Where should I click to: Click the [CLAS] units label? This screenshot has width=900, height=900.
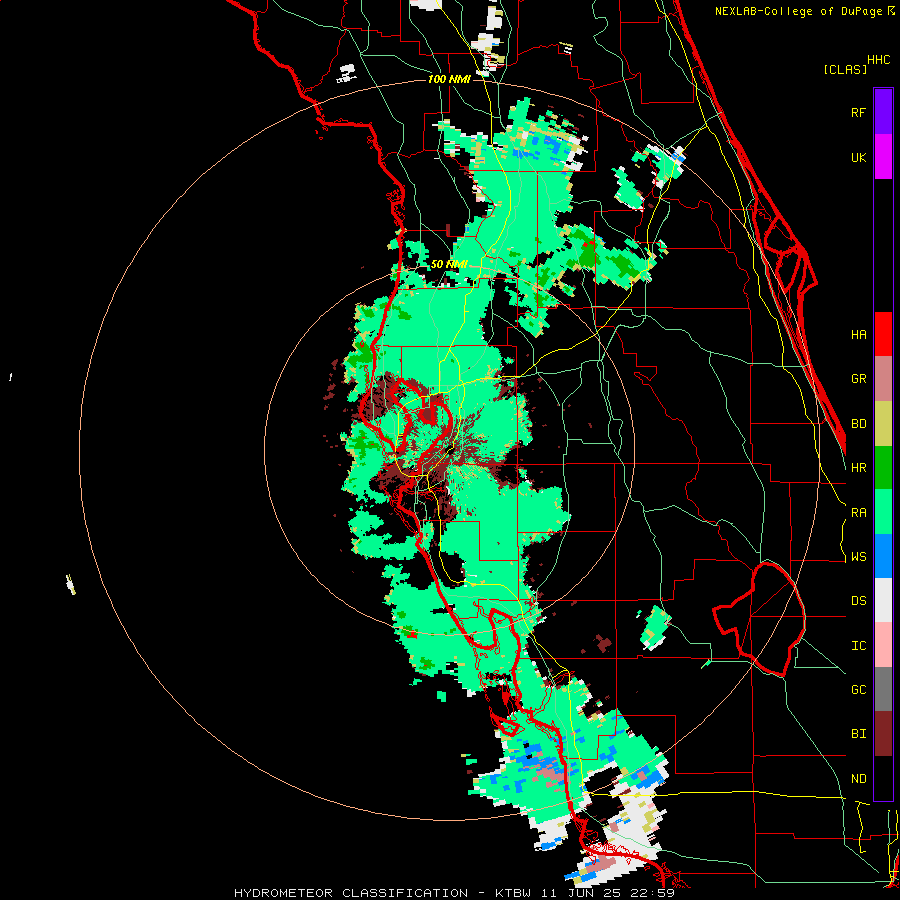pos(845,69)
